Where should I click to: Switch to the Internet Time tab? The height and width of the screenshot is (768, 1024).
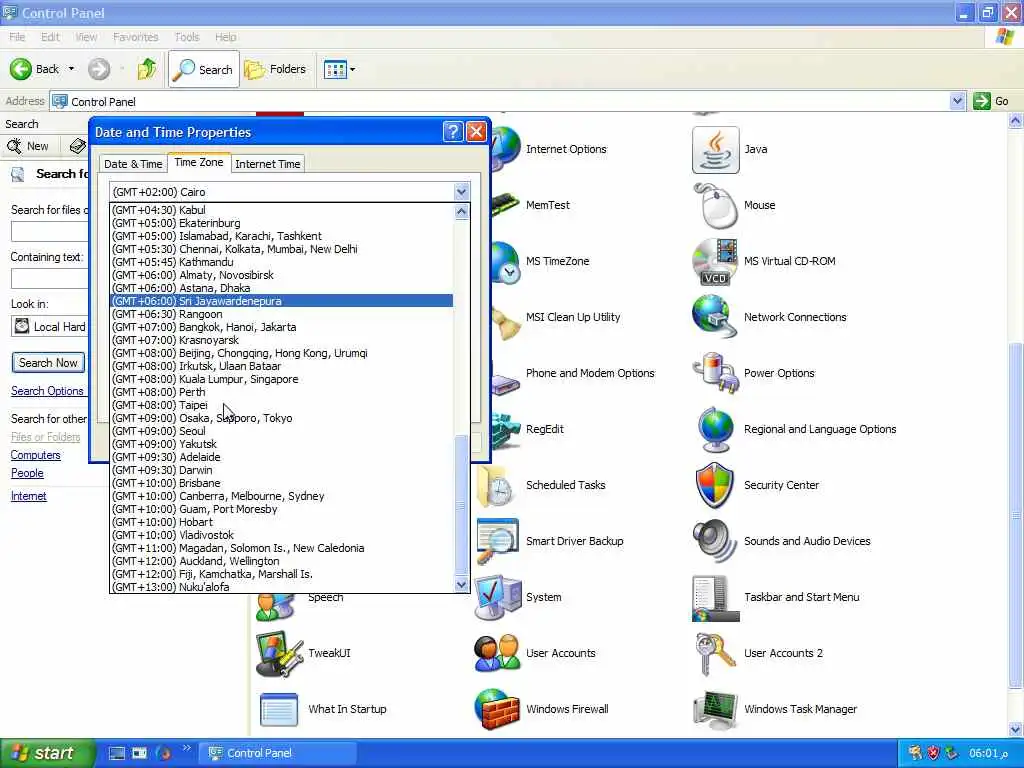268,164
